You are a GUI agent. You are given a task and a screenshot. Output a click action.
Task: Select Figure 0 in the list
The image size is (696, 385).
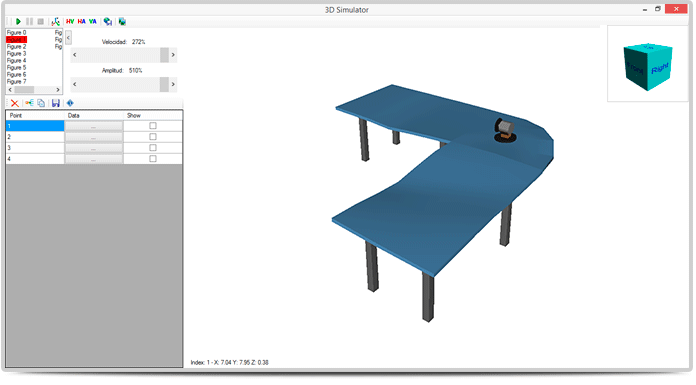click(16, 32)
